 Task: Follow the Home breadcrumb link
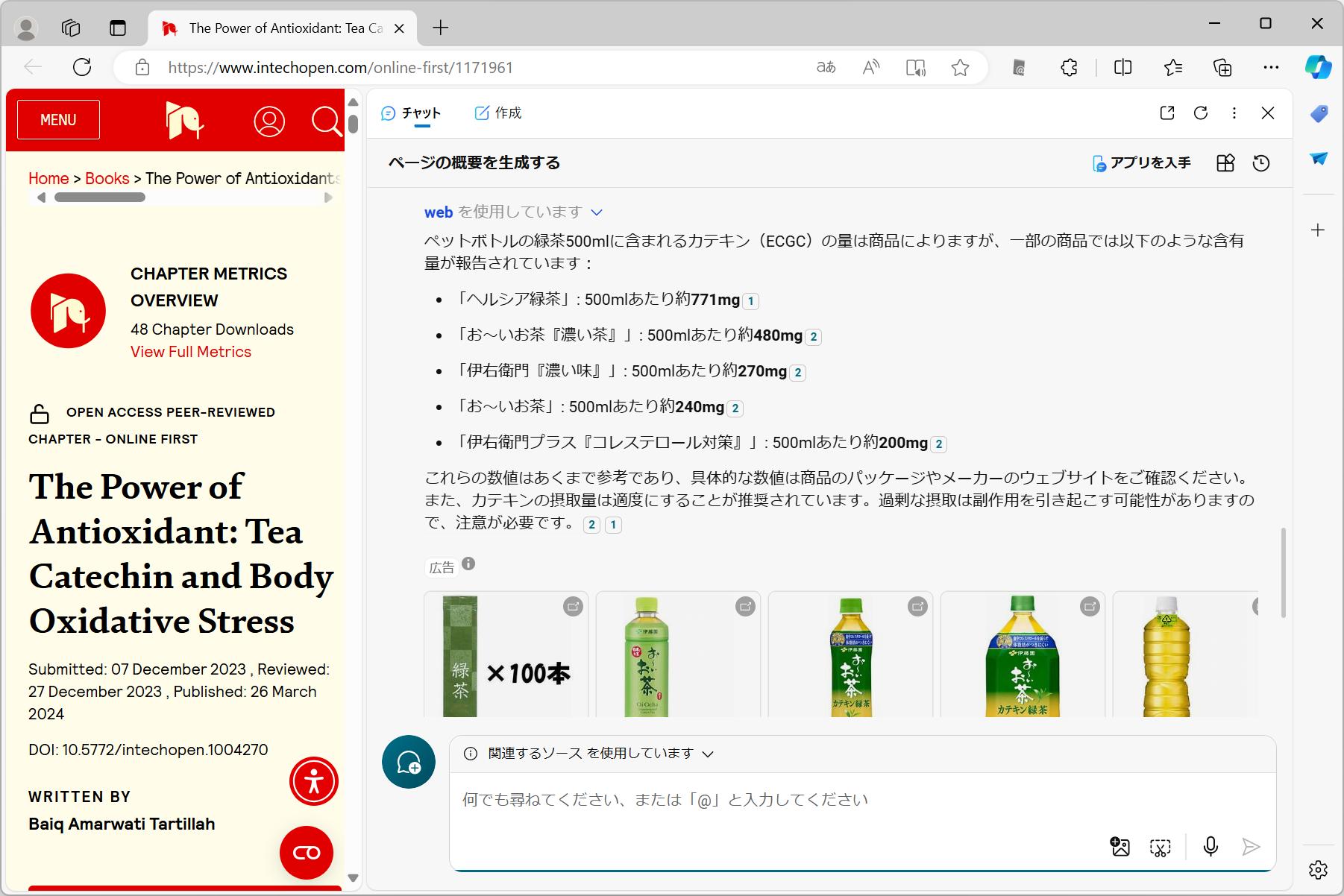(x=48, y=179)
